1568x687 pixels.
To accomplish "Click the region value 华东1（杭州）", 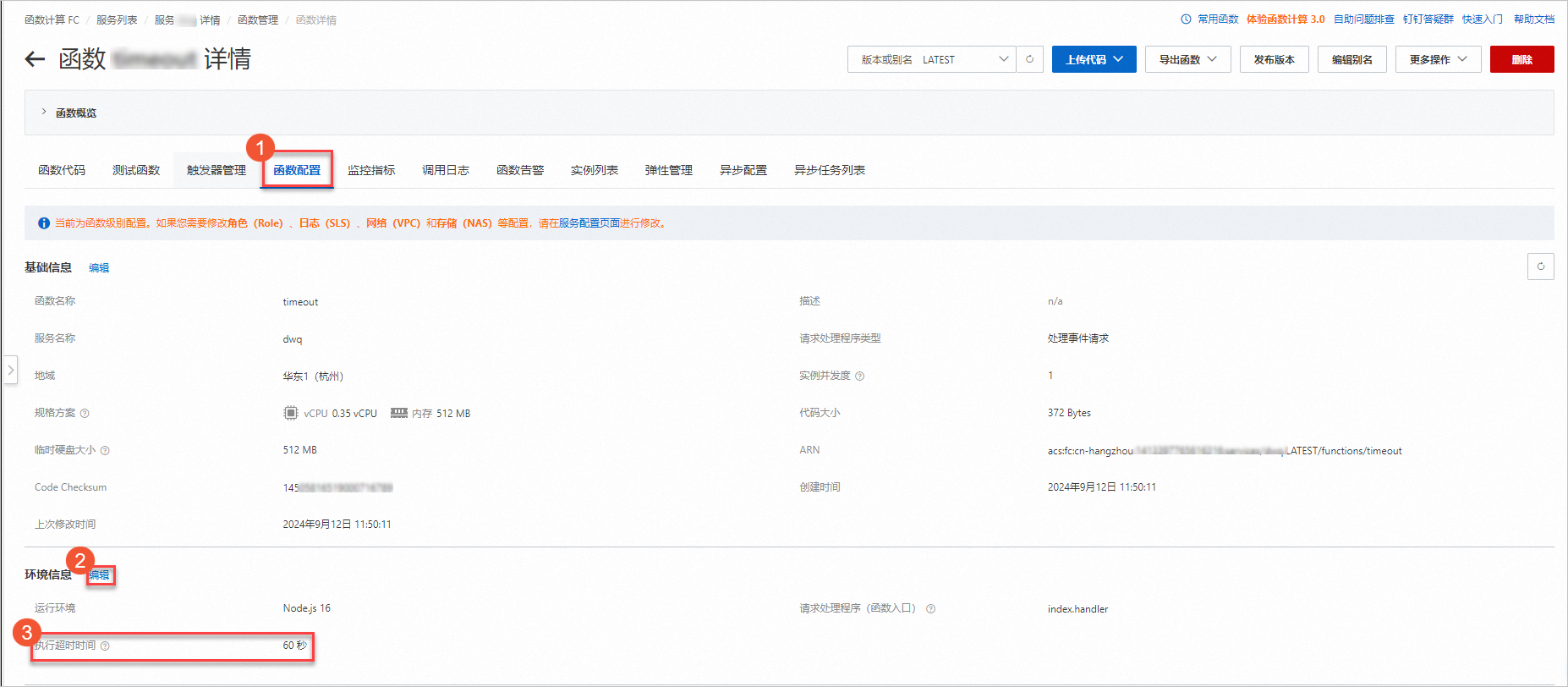I will coord(313,376).
